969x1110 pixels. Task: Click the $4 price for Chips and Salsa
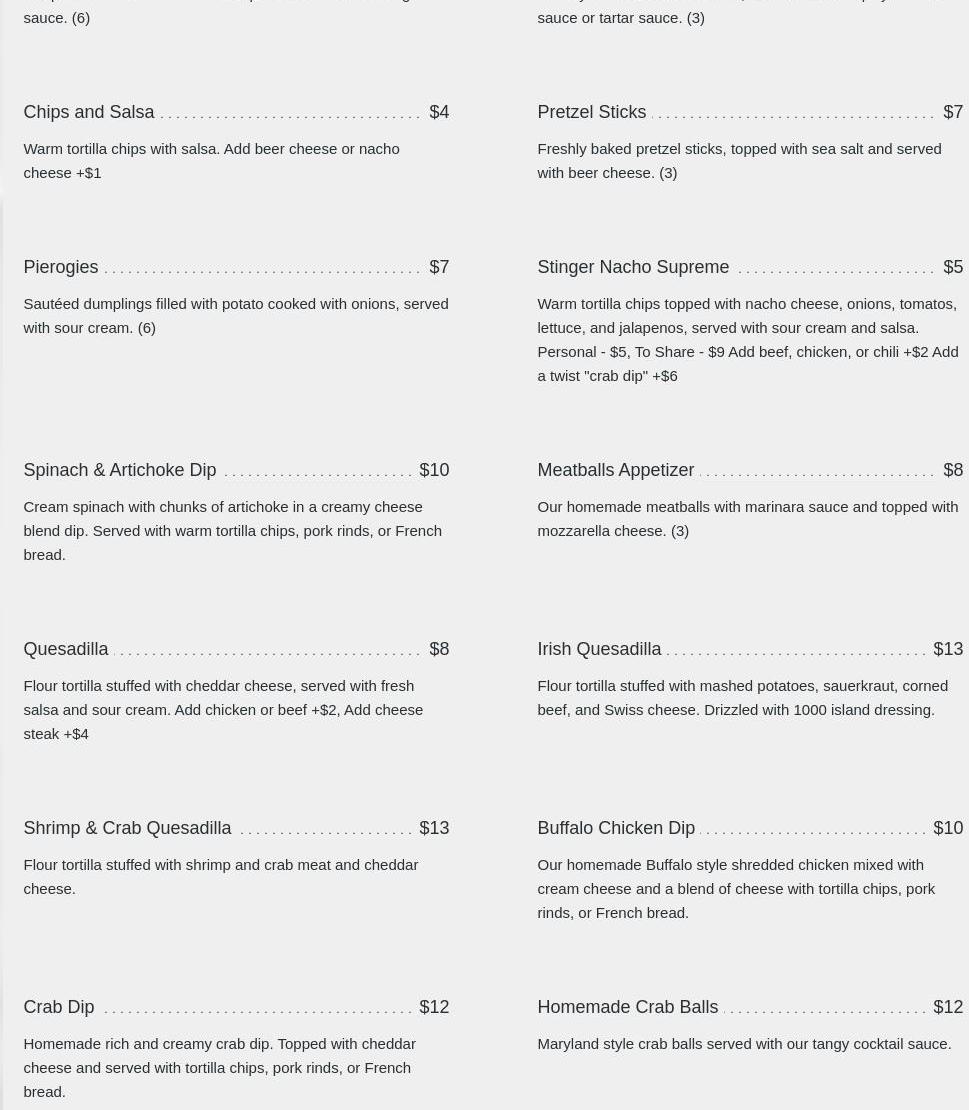click(x=439, y=112)
